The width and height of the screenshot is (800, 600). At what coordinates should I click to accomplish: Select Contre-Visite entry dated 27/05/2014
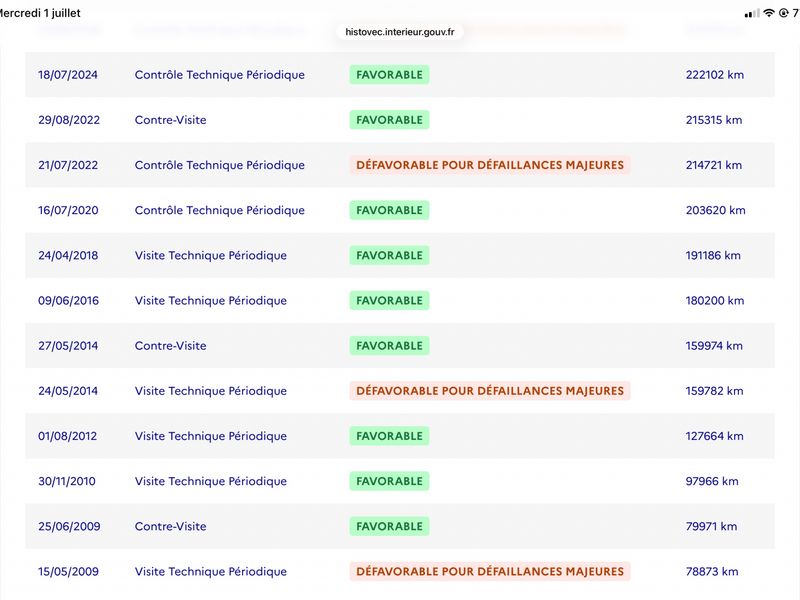click(x=170, y=345)
